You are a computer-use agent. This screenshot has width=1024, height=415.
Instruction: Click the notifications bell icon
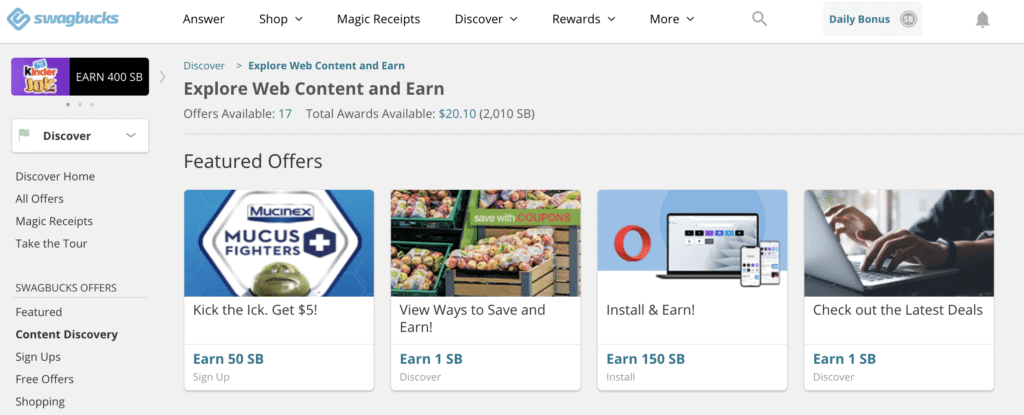pyautogui.click(x=983, y=19)
